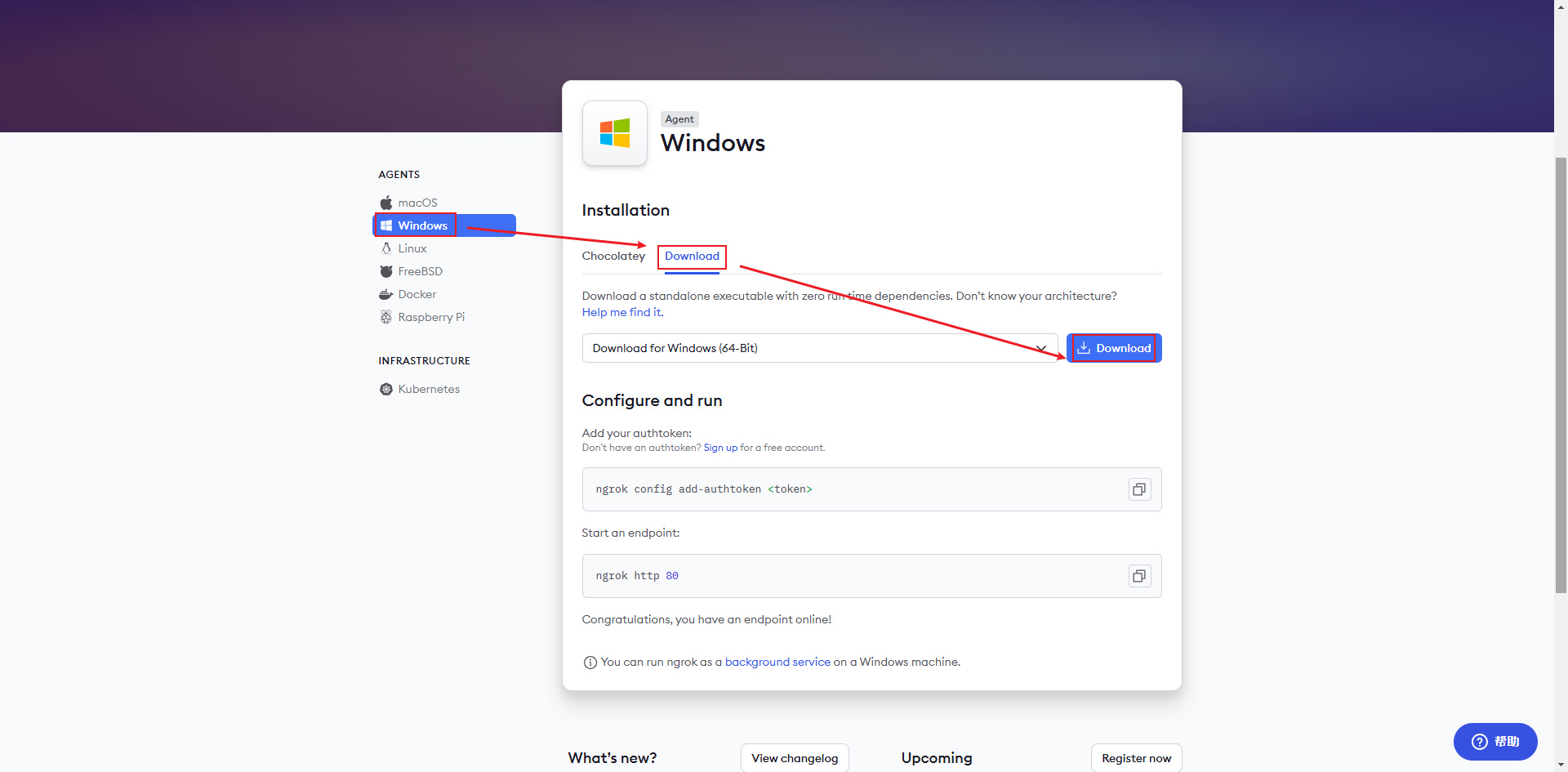The height and width of the screenshot is (772, 1568).
Task: Click the Kubernetes wheel icon
Action: 386,389
